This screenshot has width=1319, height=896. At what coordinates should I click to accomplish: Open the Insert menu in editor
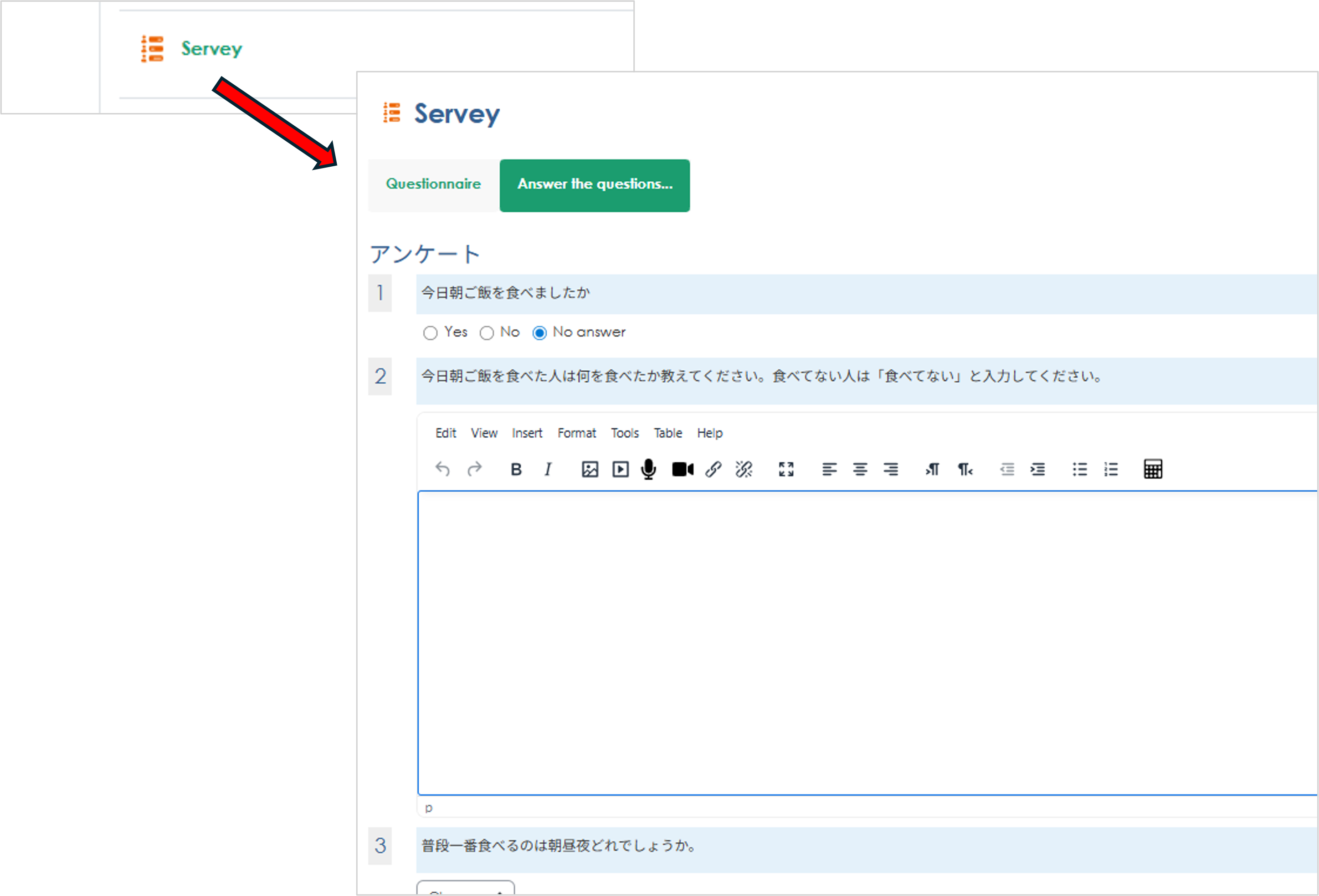527,434
